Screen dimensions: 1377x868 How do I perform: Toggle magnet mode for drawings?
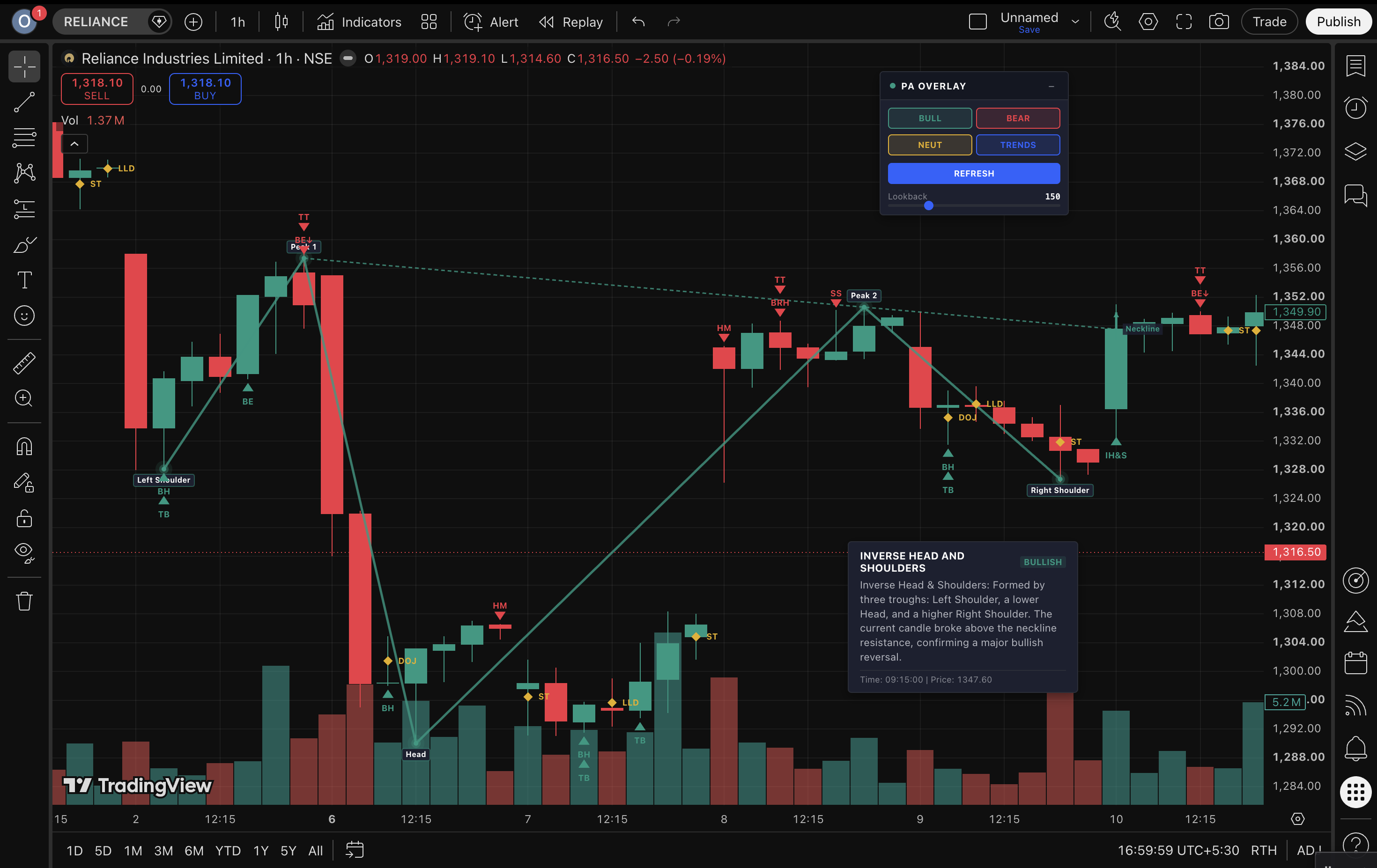point(24,446)
